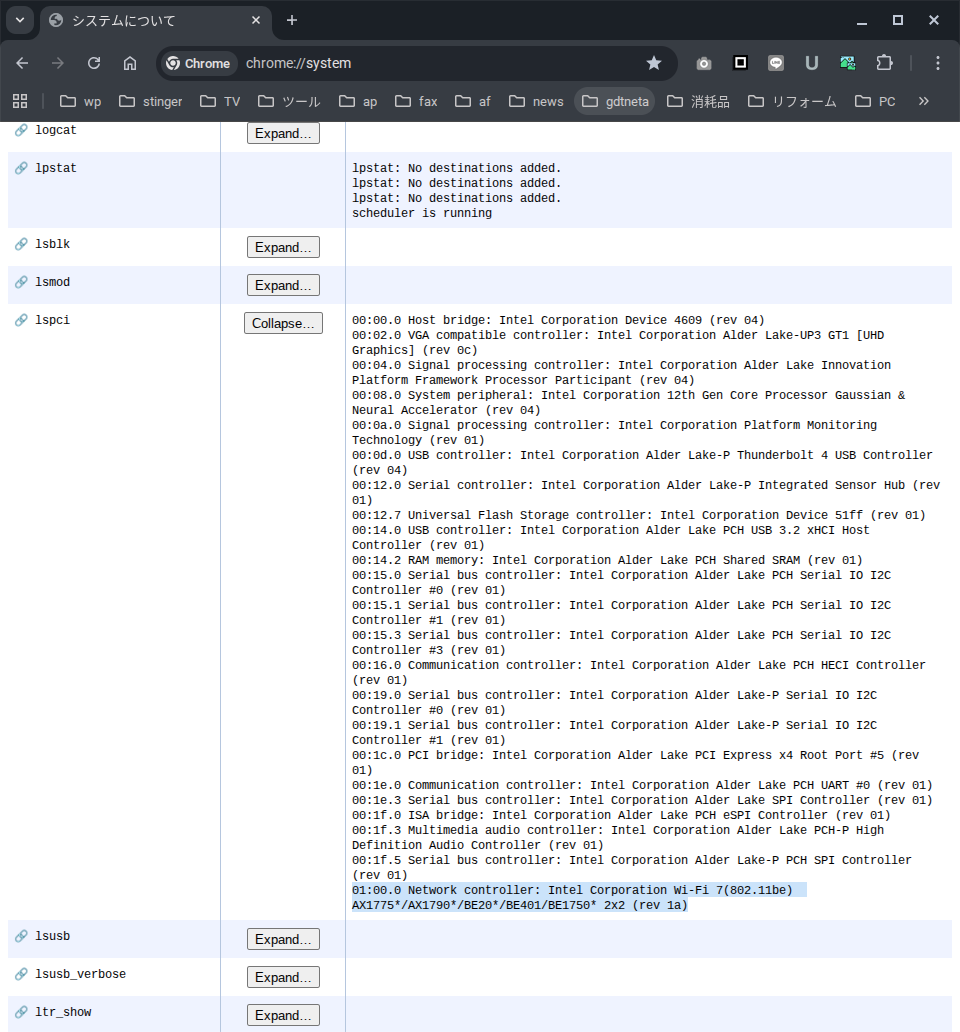Open the リフォーム bookmark folder
This screenshot has height=1032, width=960.
793,101
